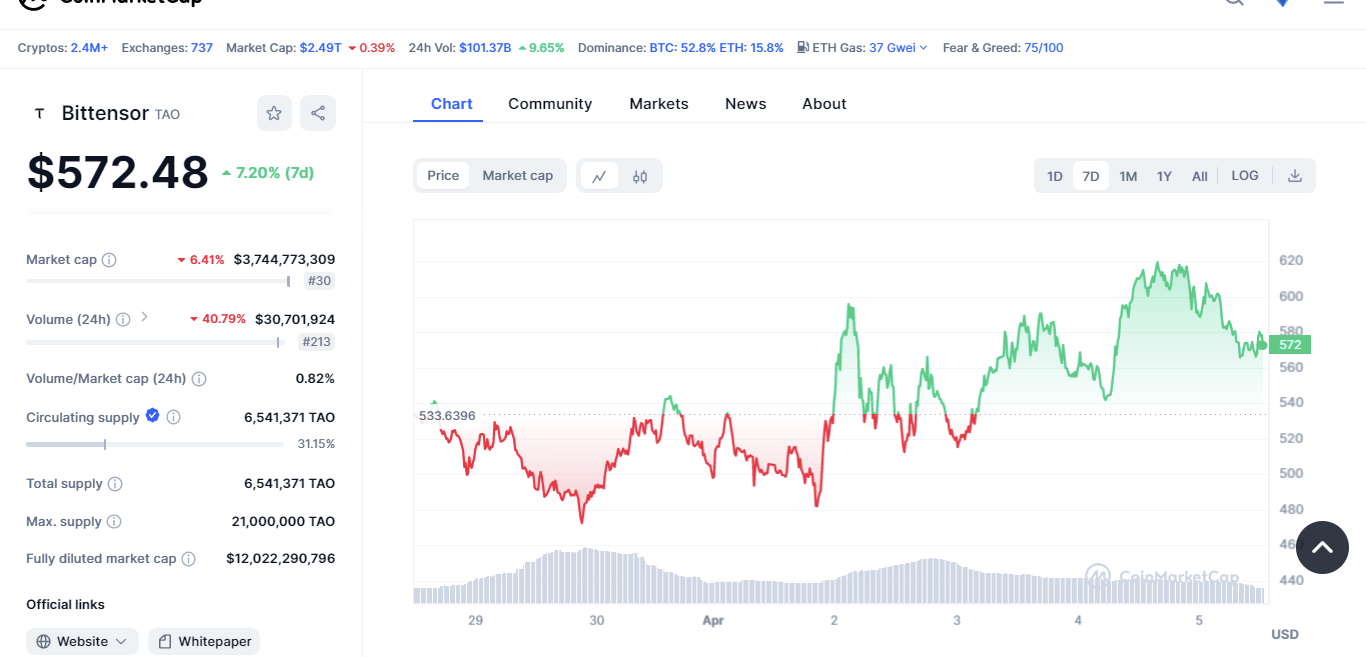Click the 0.82% Volume/Market cap value
The image size is (1366, 657).
click(x=315, y=379)
